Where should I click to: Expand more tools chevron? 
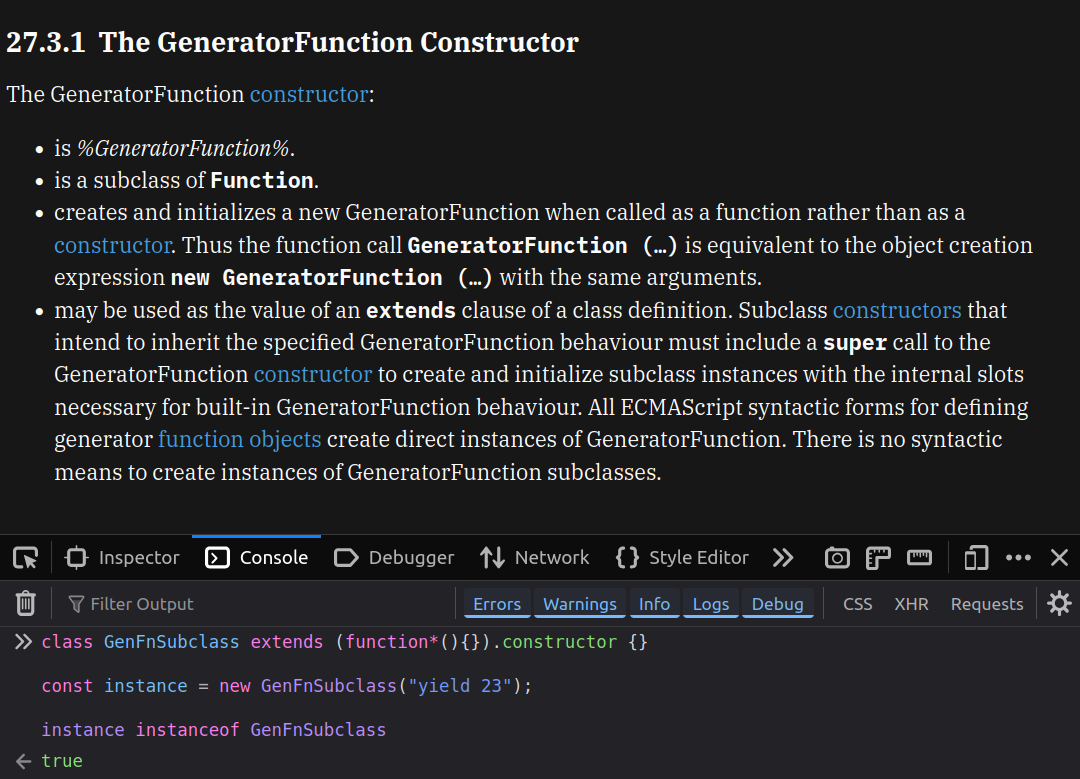(783, 558)
